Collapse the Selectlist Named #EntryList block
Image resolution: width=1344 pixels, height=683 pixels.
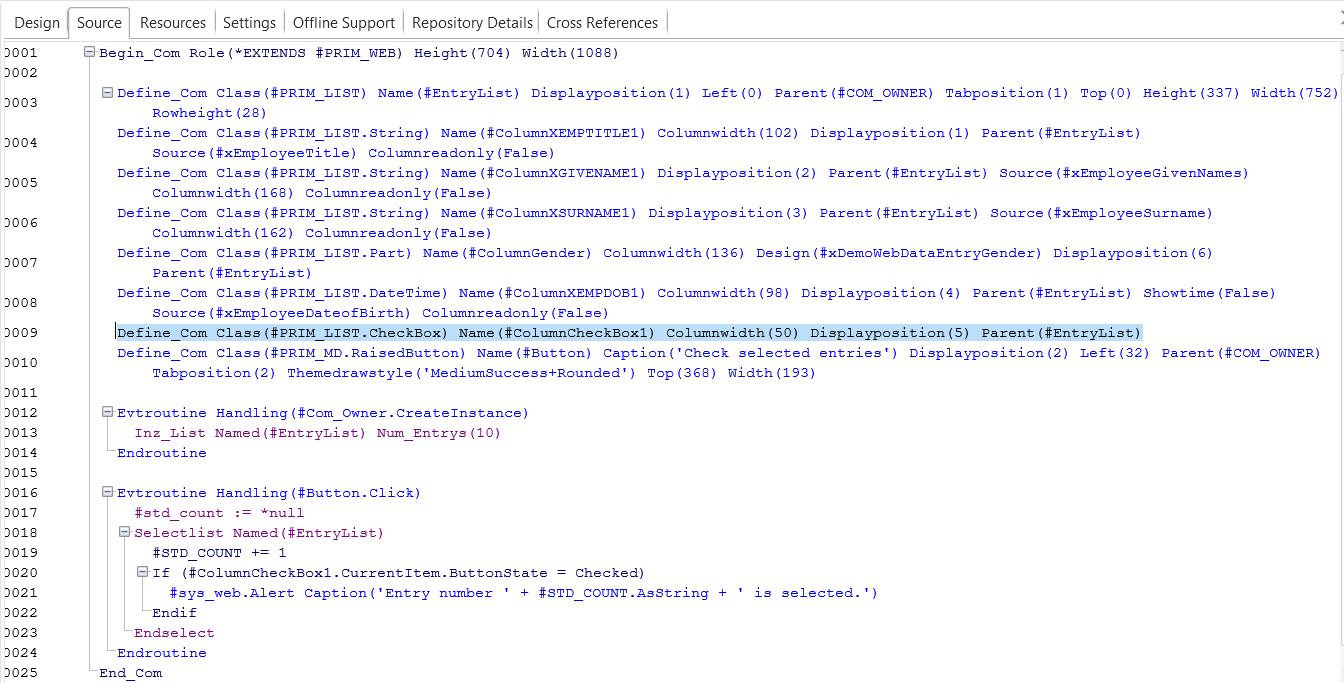pos(125,532)
